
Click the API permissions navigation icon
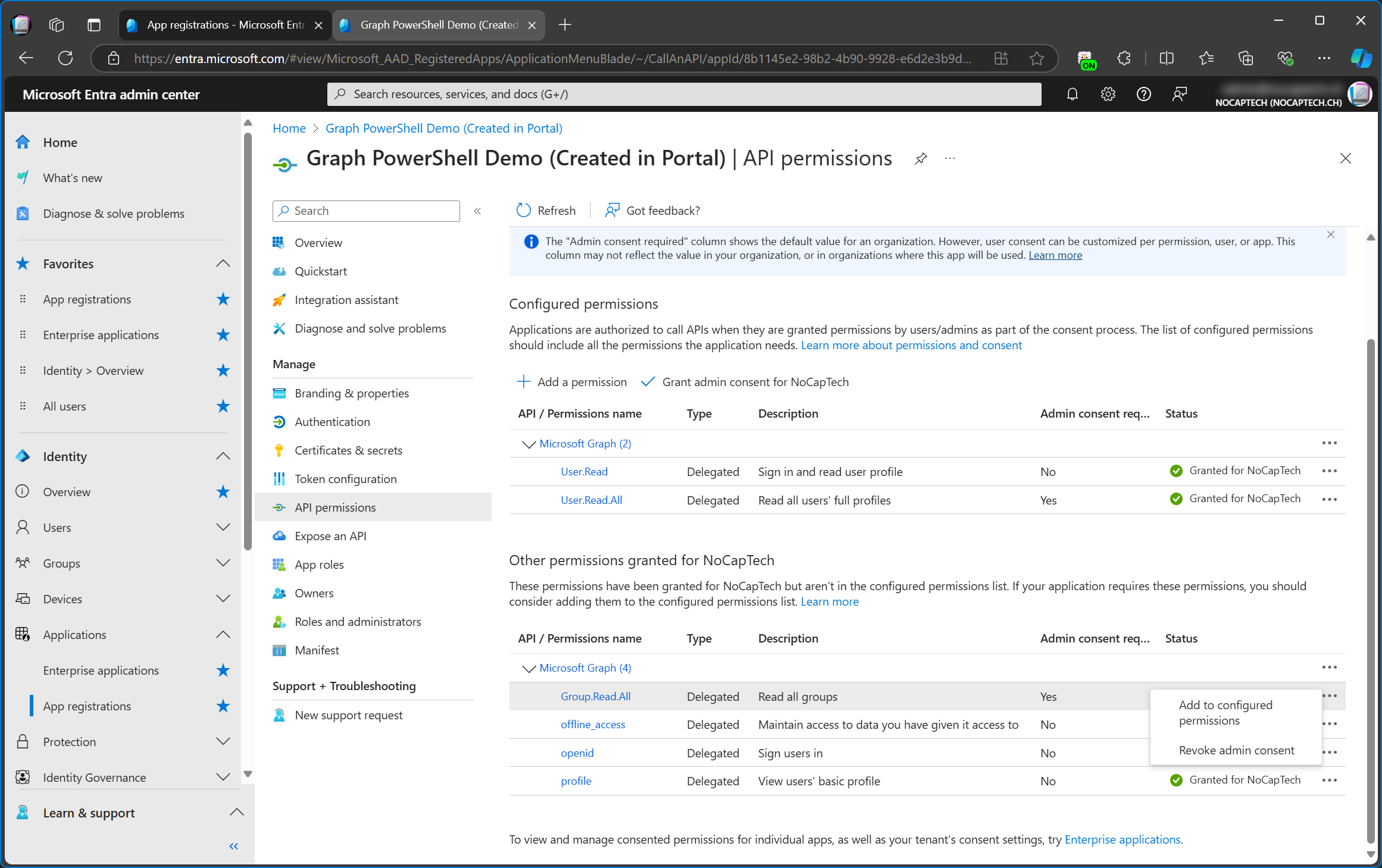tap(279, 507)
